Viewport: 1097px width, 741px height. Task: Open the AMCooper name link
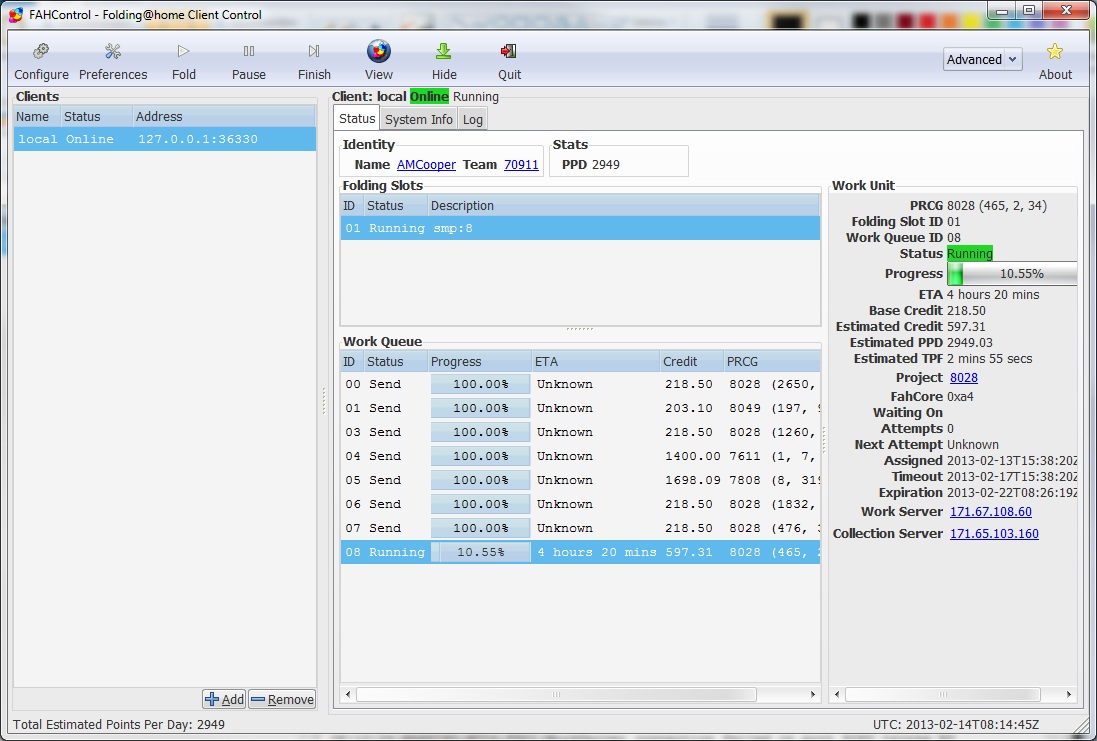point(426,164)
